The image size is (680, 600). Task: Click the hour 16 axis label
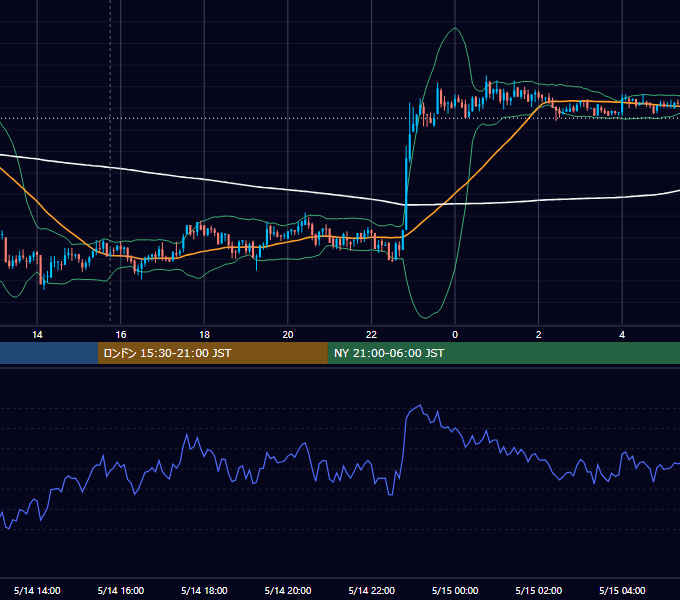tap(121, 335)
